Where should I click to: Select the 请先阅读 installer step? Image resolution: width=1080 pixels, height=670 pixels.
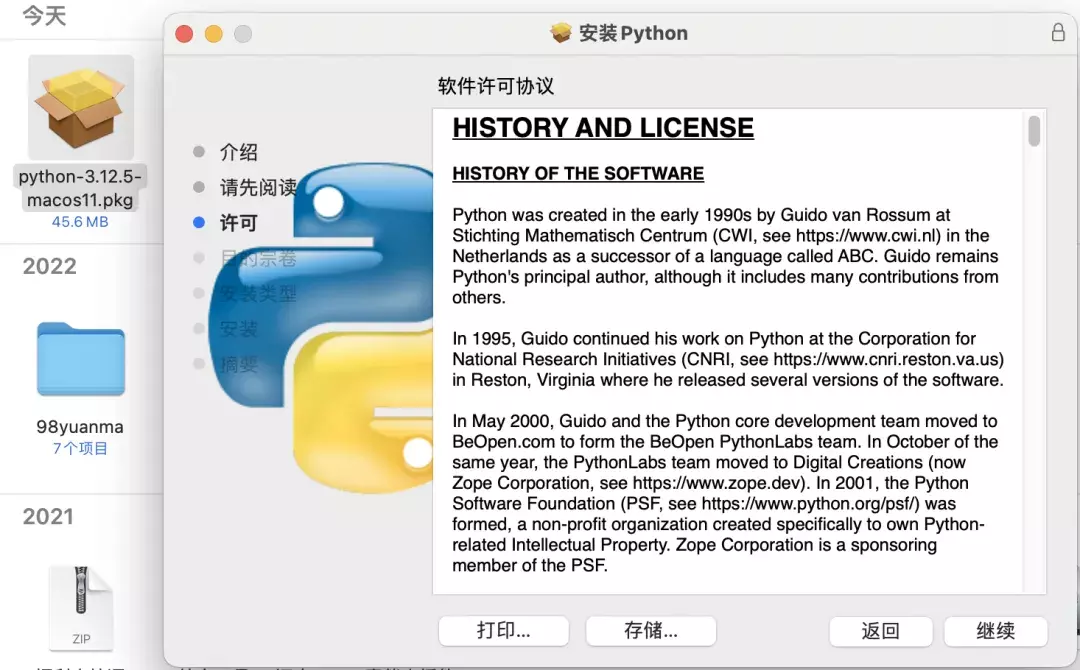click(x=258, y=187)
